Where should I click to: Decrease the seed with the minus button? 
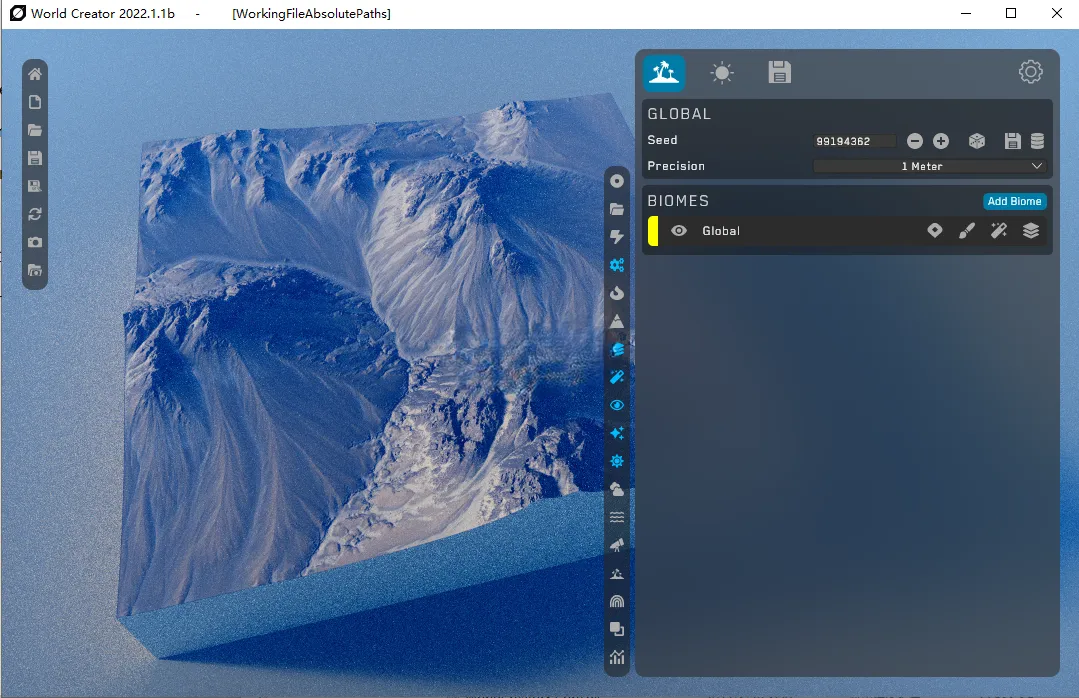click(915, 141)
